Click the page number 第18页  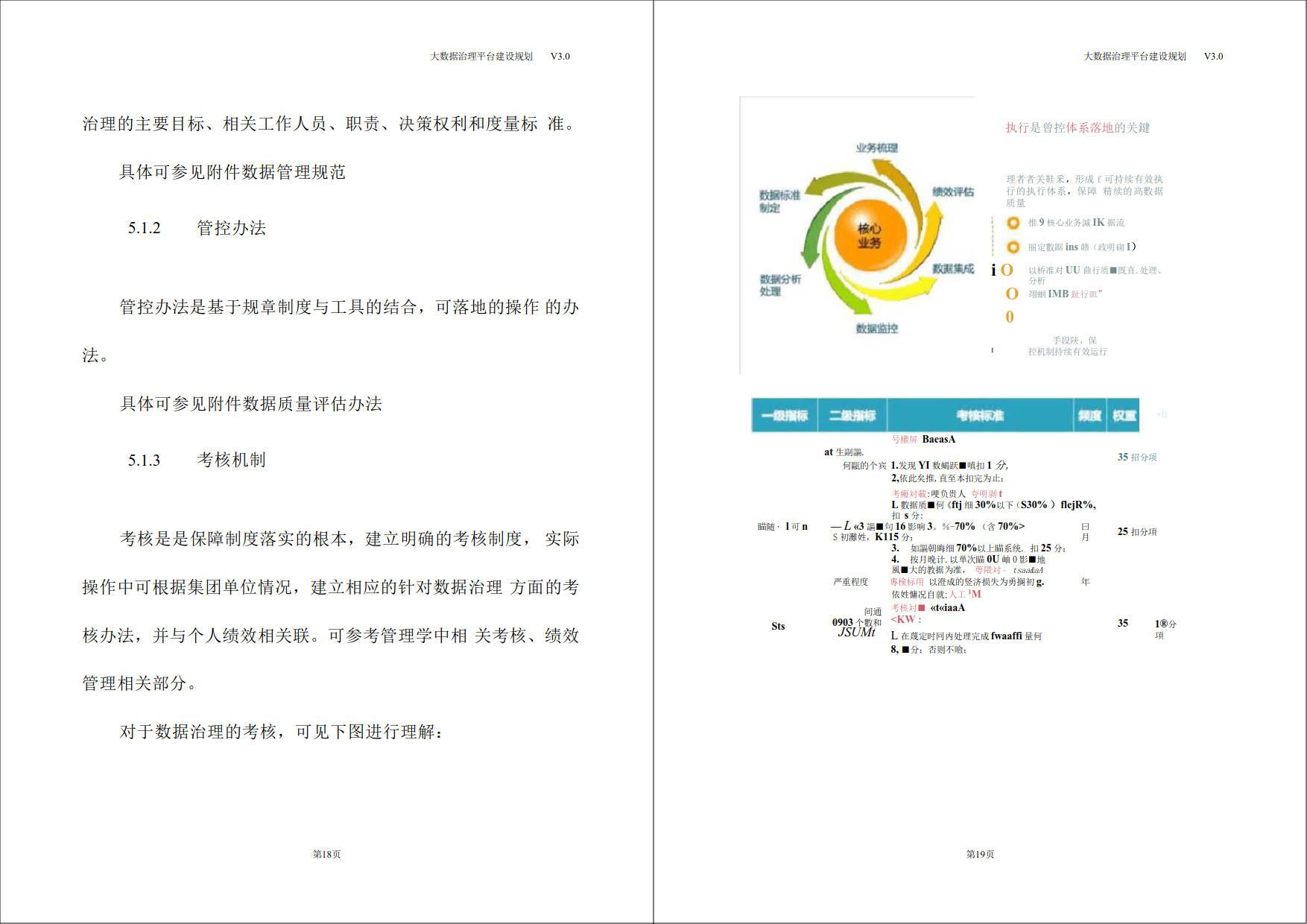tap(326, 854)
